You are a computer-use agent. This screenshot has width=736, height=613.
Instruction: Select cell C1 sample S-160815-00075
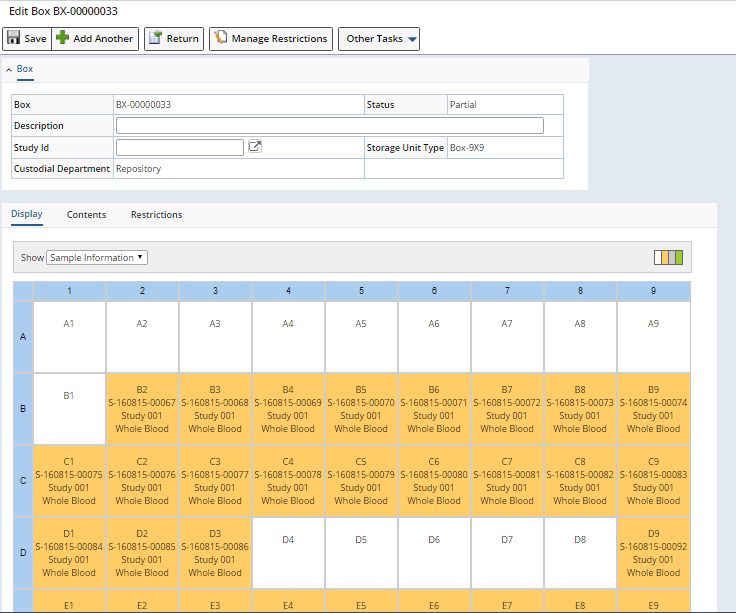(x=69, y=481)
